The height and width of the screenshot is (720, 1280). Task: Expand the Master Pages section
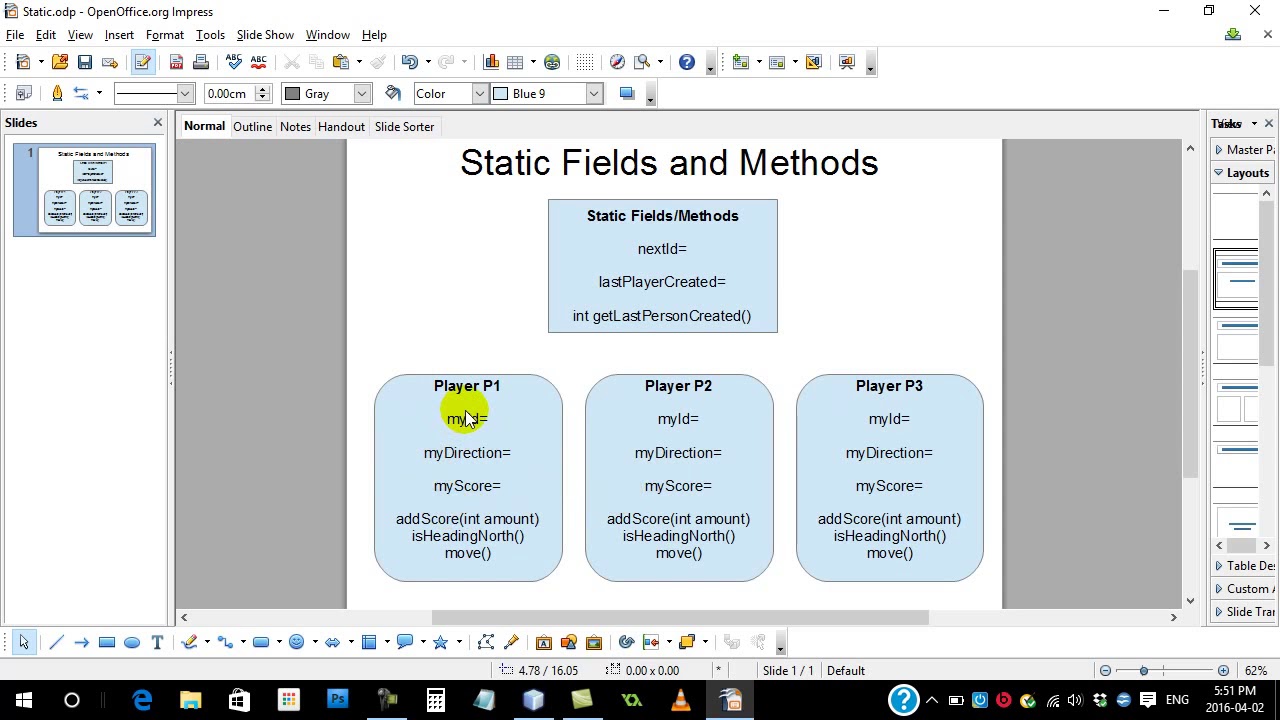[x=1244, y=150]
